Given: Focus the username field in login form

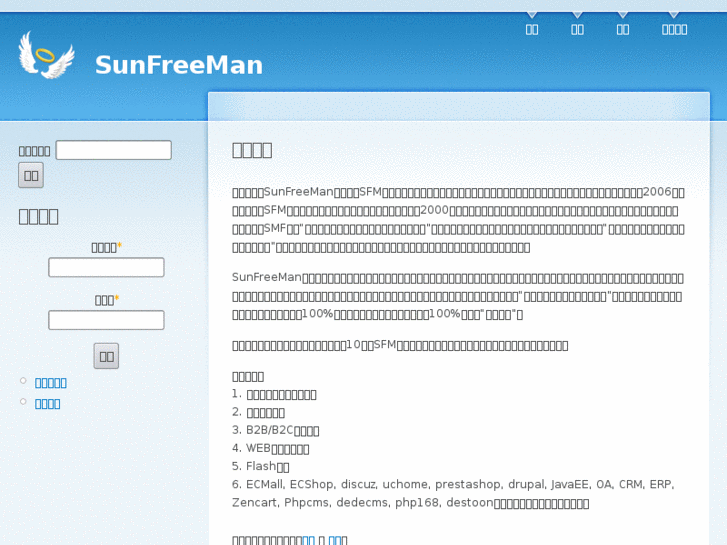Looking at the screenshot, I should pos(106,267).
